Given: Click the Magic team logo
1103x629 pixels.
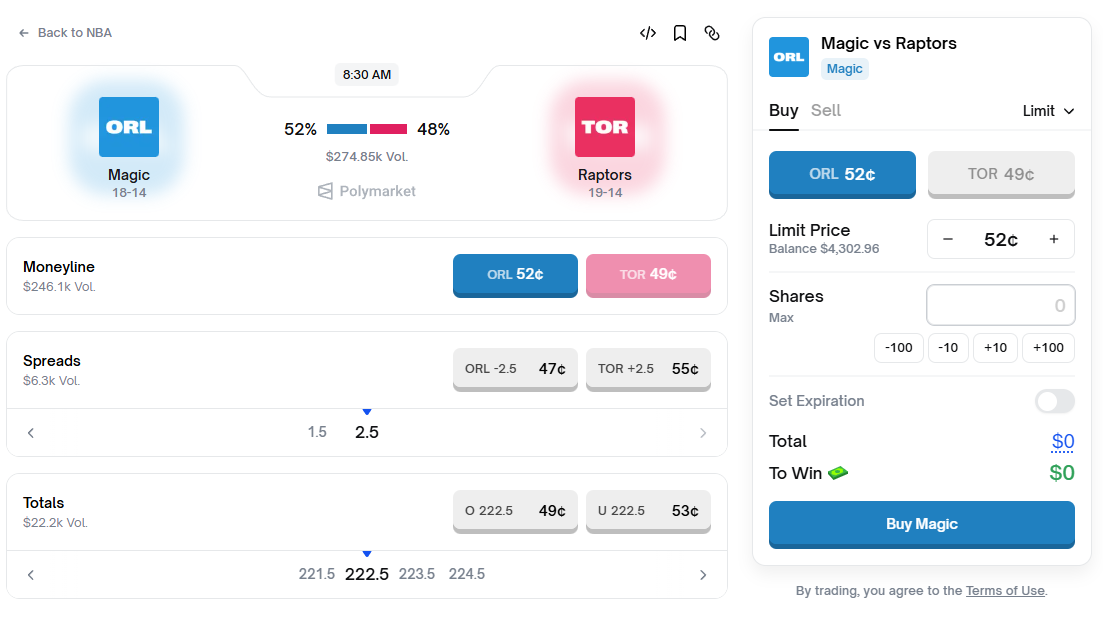Looking at the screenshot, I should [x=128, y=127].
